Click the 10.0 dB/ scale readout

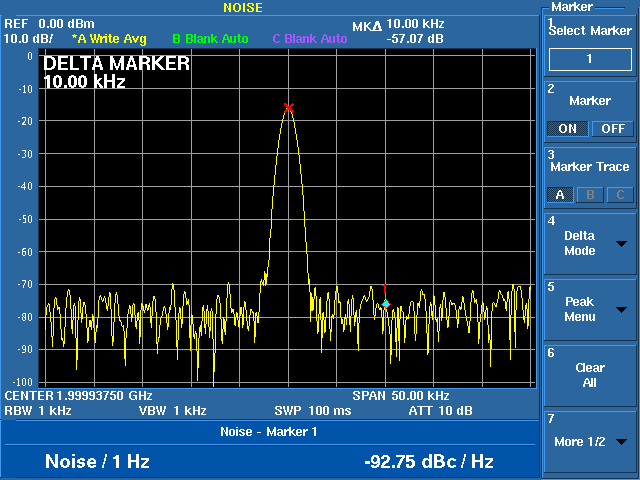pos(28,39)
